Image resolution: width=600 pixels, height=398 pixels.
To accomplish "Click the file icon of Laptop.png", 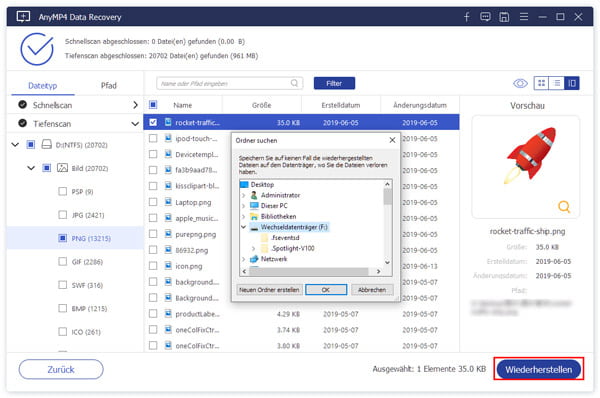I will [x=168, y=202].
